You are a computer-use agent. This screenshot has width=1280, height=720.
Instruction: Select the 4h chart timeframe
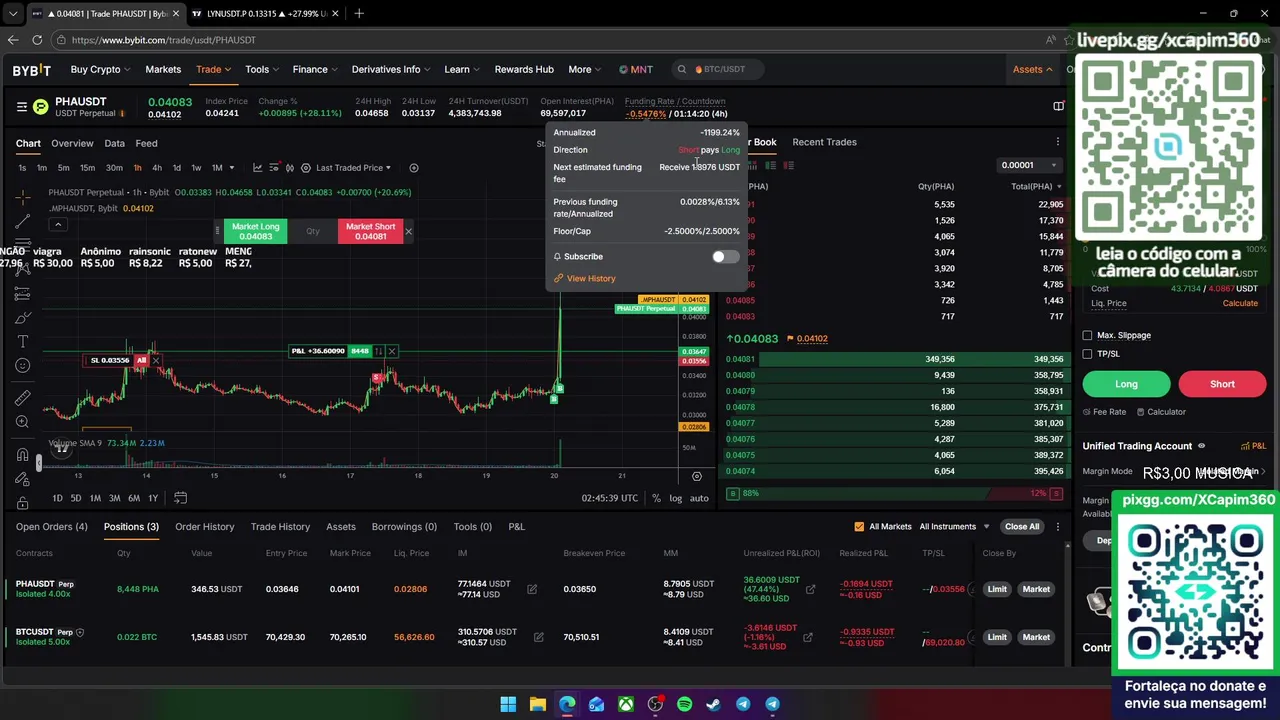pos(157,168)
